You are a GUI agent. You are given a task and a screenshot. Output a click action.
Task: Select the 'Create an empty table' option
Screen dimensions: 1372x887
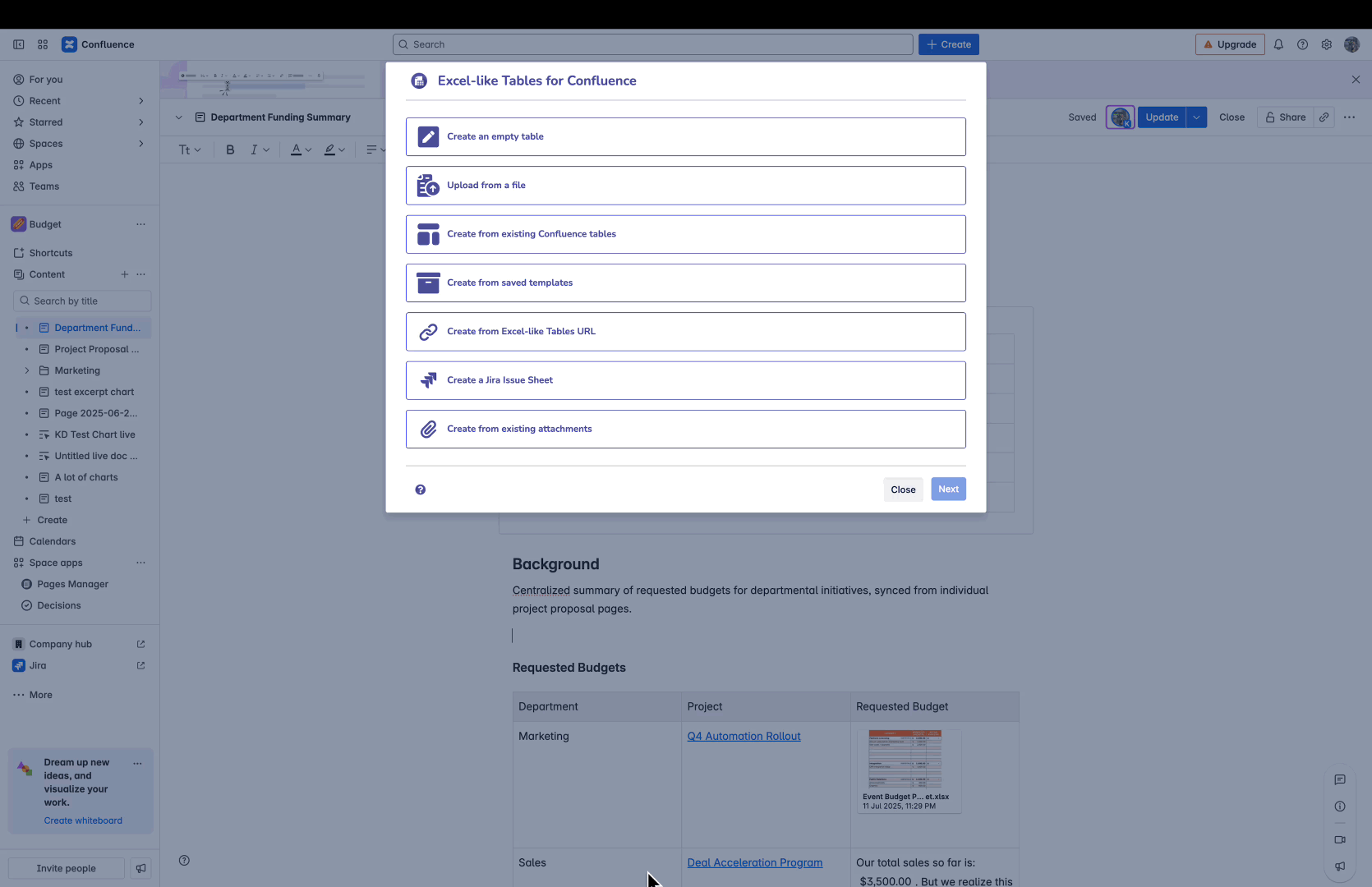[x=685, y=136]
